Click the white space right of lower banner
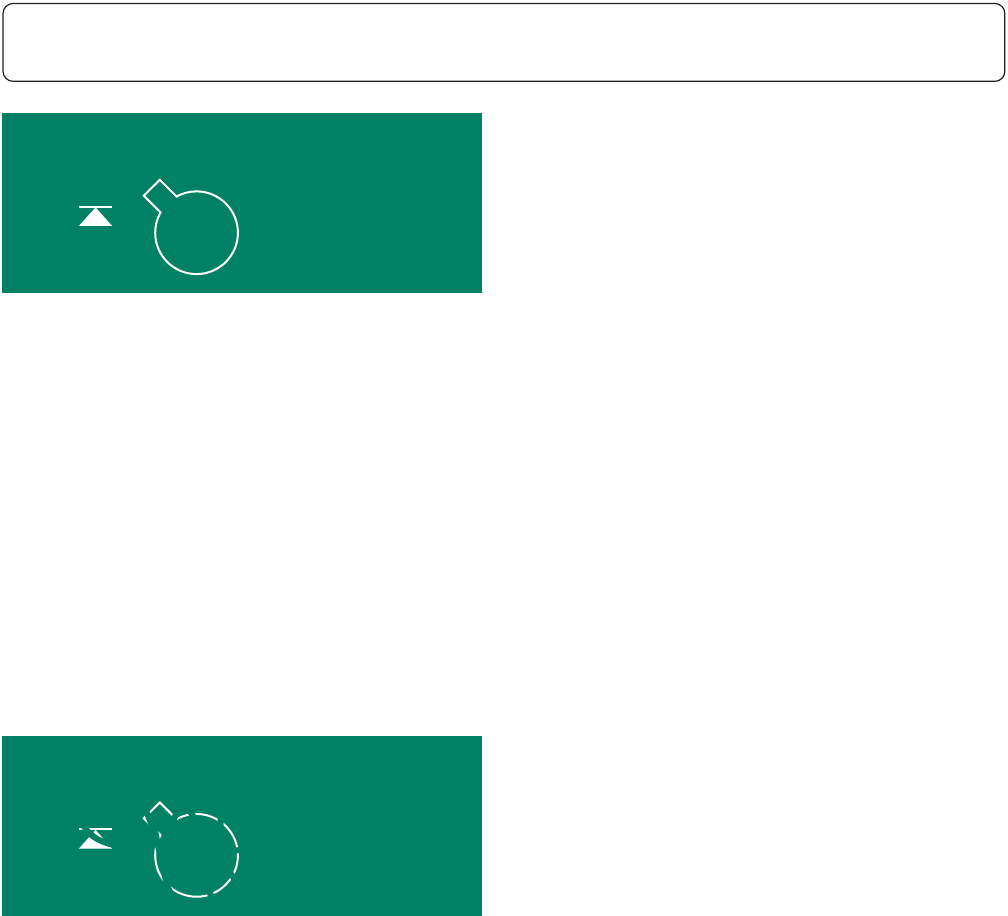Image resolution: width=1008 pixels, height=916 pixels. click(744, 826)
